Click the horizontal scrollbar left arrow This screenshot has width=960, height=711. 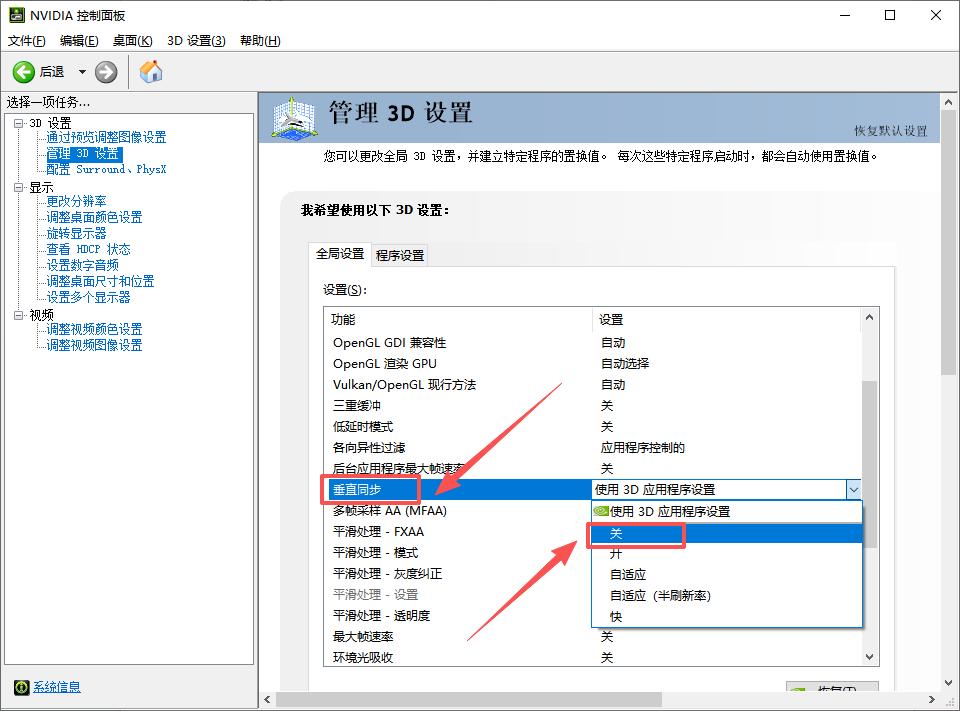267,699
